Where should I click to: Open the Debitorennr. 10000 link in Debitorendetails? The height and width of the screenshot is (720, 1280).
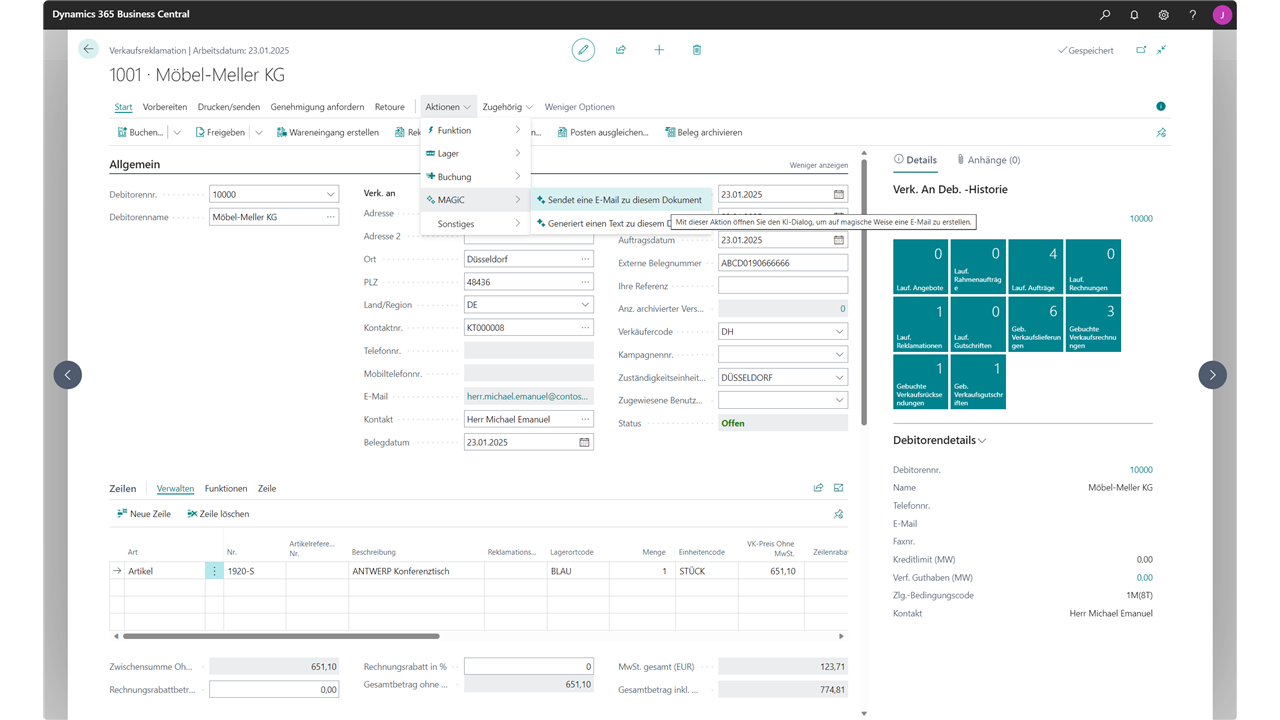(x=1141, y=470)
